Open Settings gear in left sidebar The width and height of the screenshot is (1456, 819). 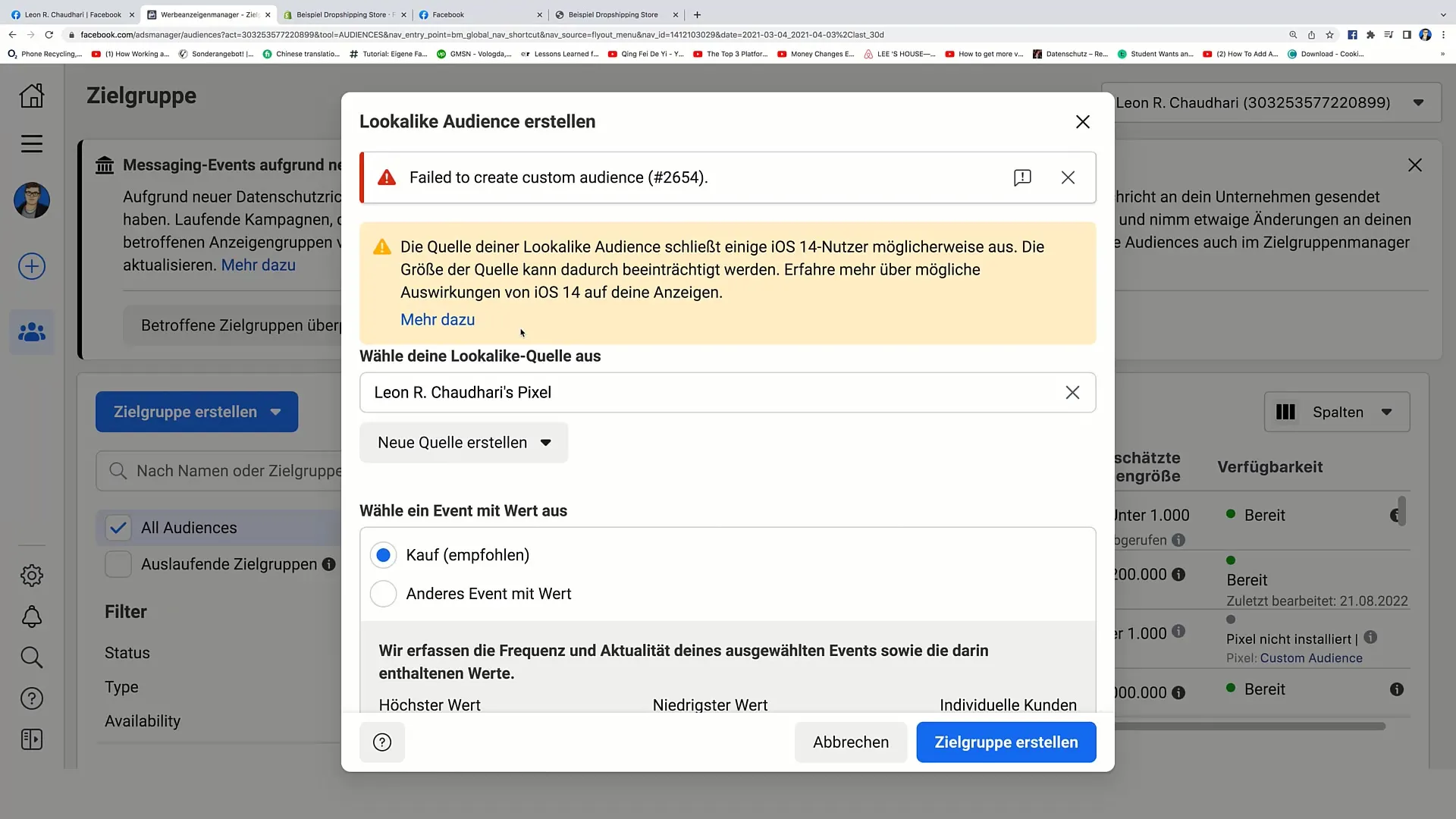32,576
